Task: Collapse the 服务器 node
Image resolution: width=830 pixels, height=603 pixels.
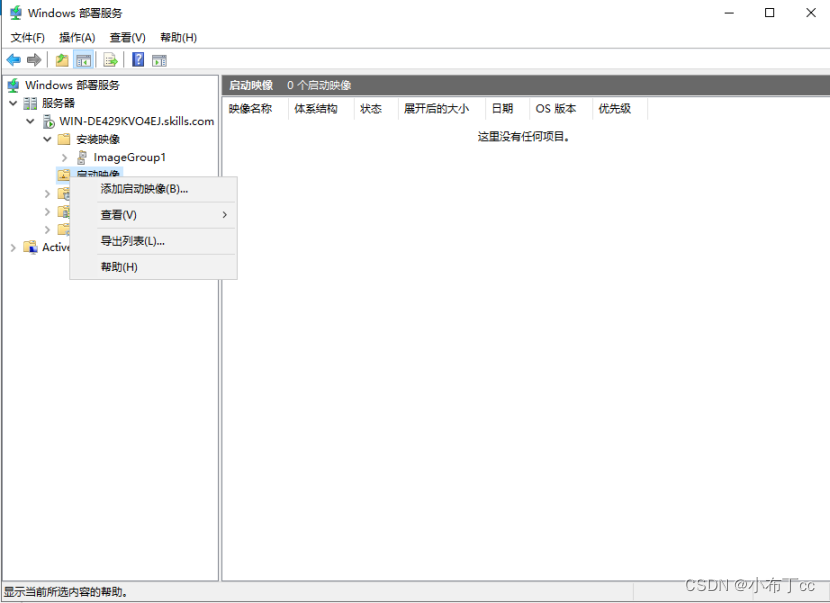Action: [x=13, y=103]
